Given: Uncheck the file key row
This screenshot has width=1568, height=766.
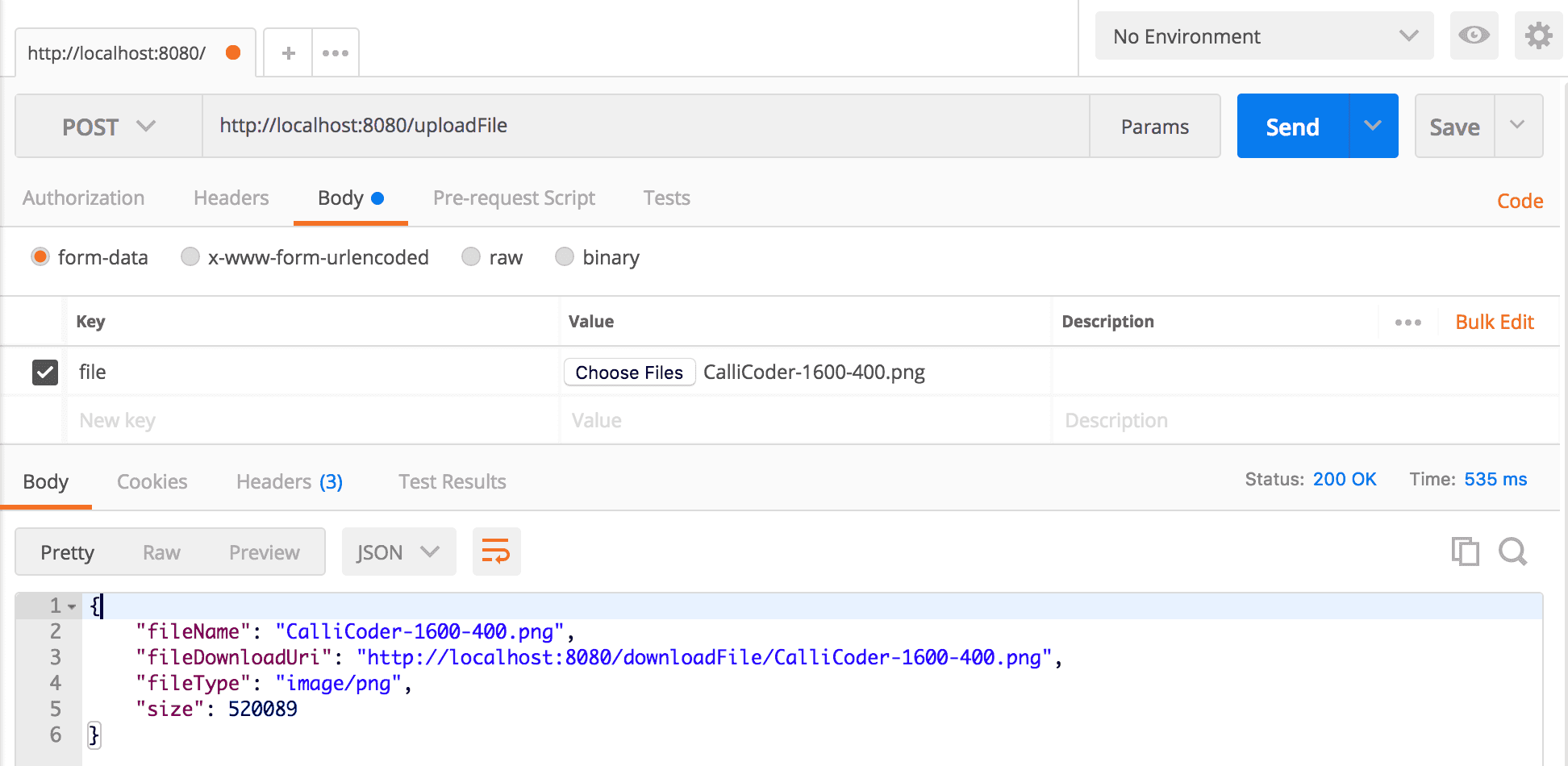Looking at the screenshot, I should [44, 372].
